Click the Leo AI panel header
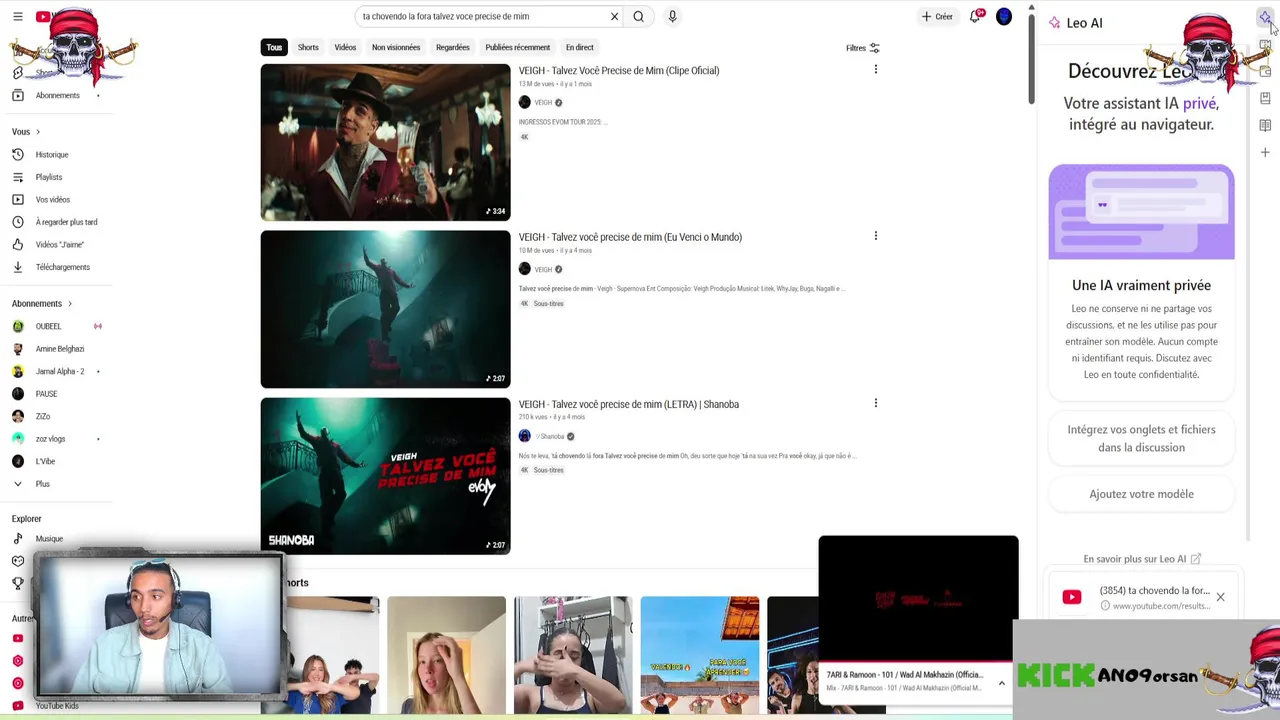The width and height of the screenshot is (1280, 720). coord(1076,22)
